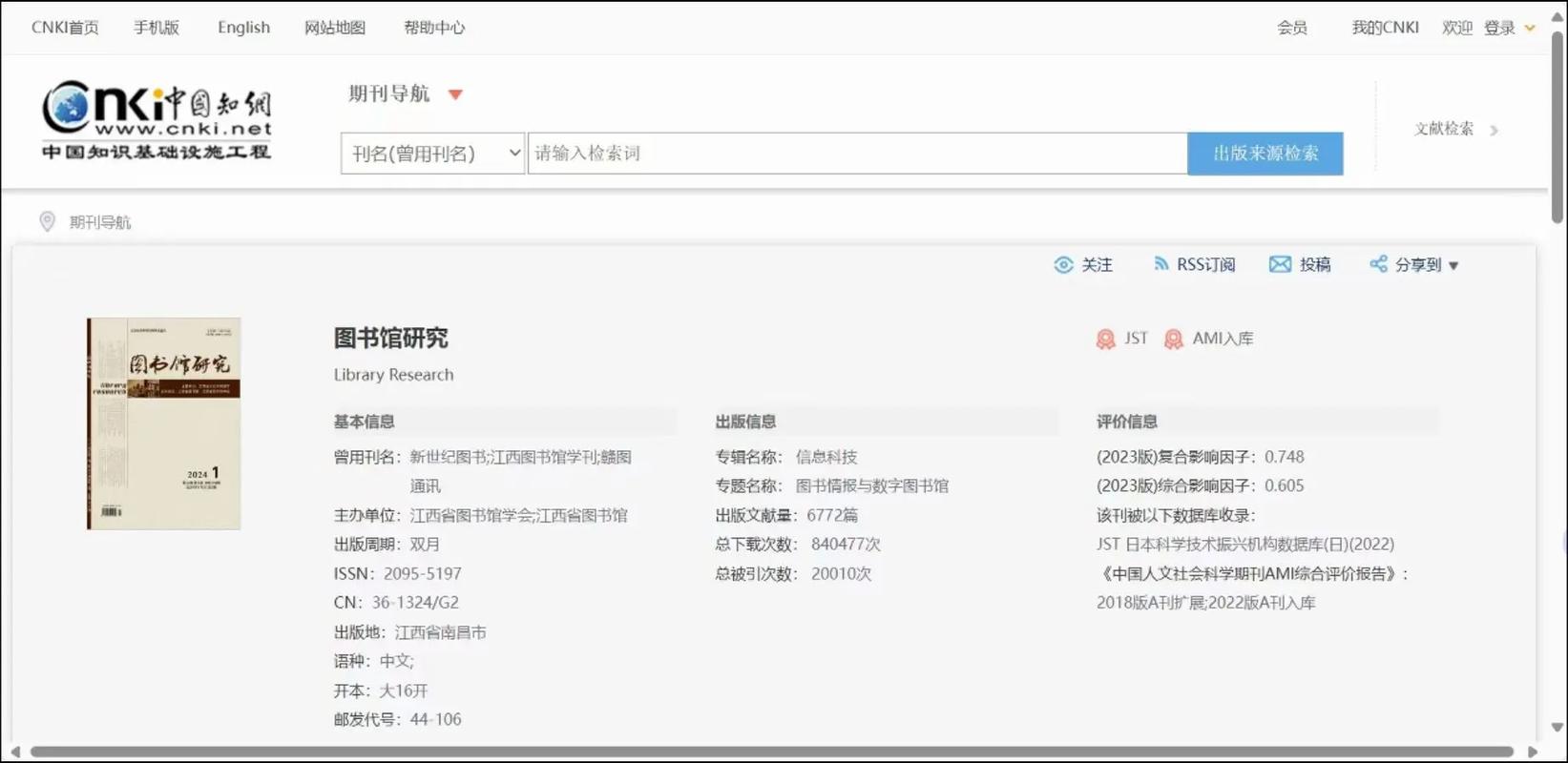This screenshot has width=1568, height=763.
Task: Click the eye icon for 关注
Action: 1063,265
